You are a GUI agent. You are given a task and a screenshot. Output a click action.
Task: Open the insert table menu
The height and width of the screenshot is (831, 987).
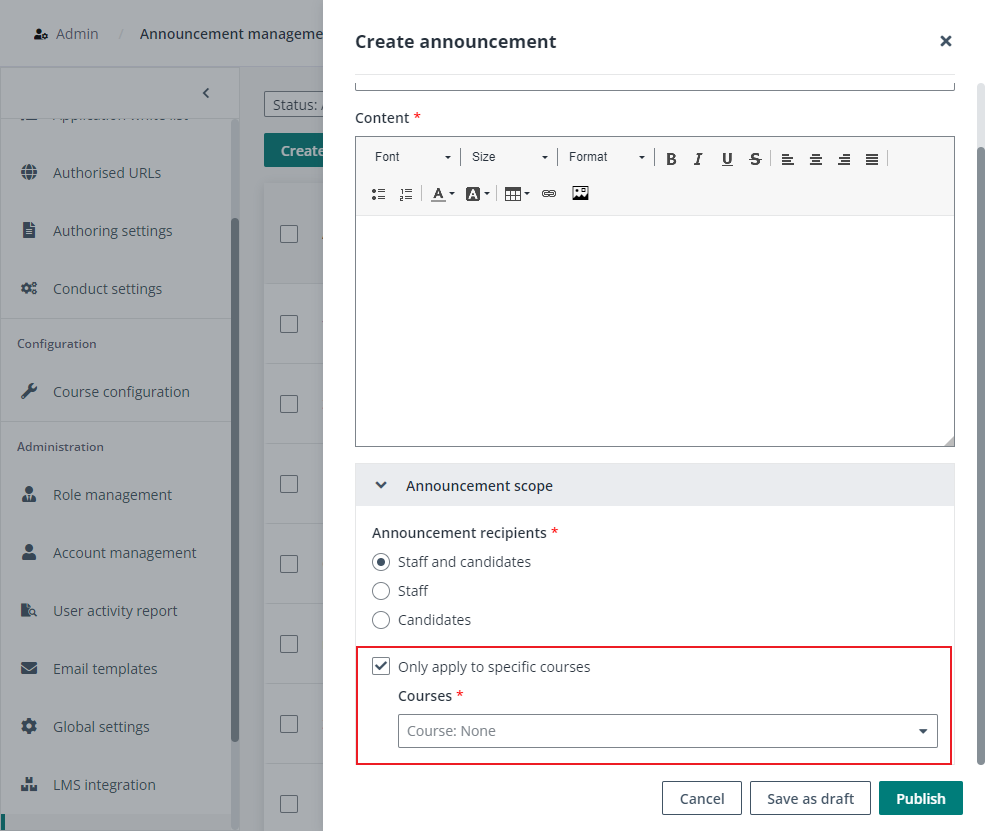point(517,194)
